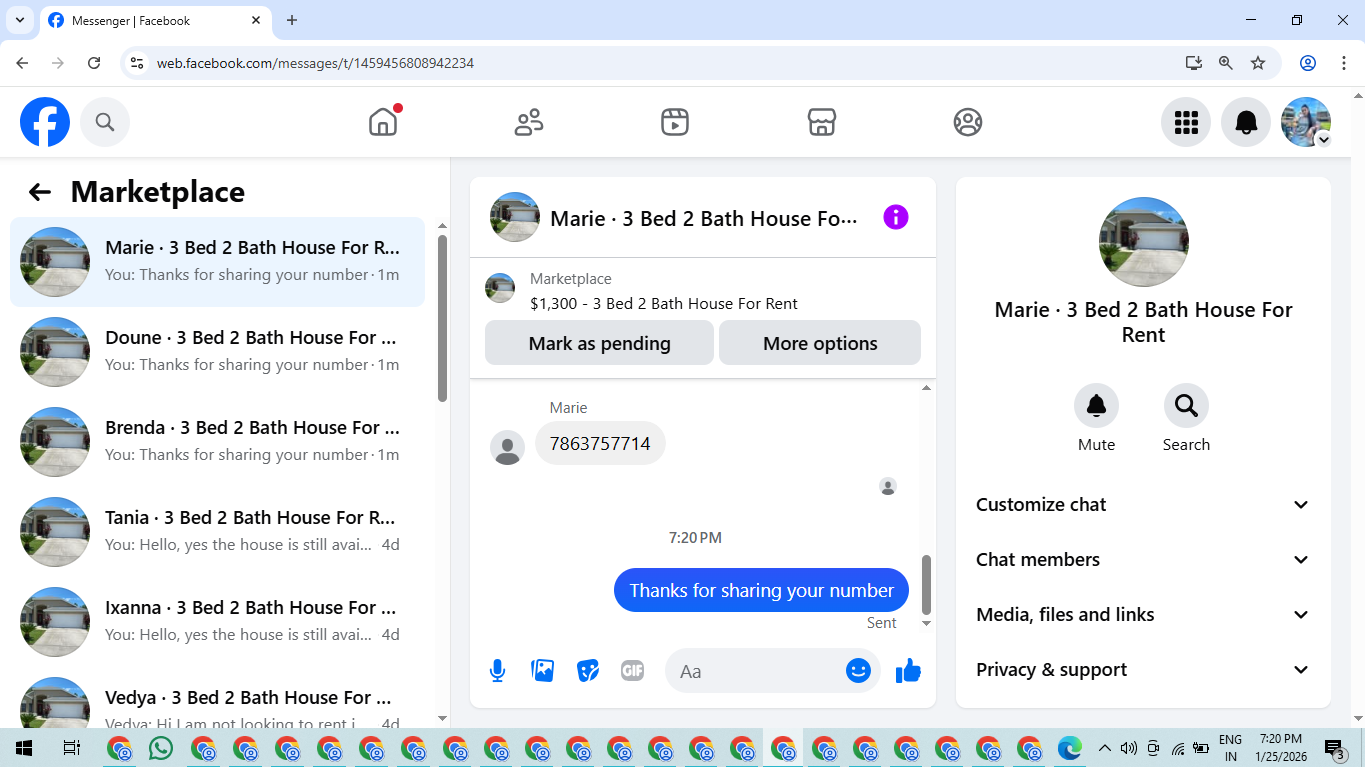Open the Windows Start button
The height and width of the screenshot is (767, 1365).
[x=23, y=748]
